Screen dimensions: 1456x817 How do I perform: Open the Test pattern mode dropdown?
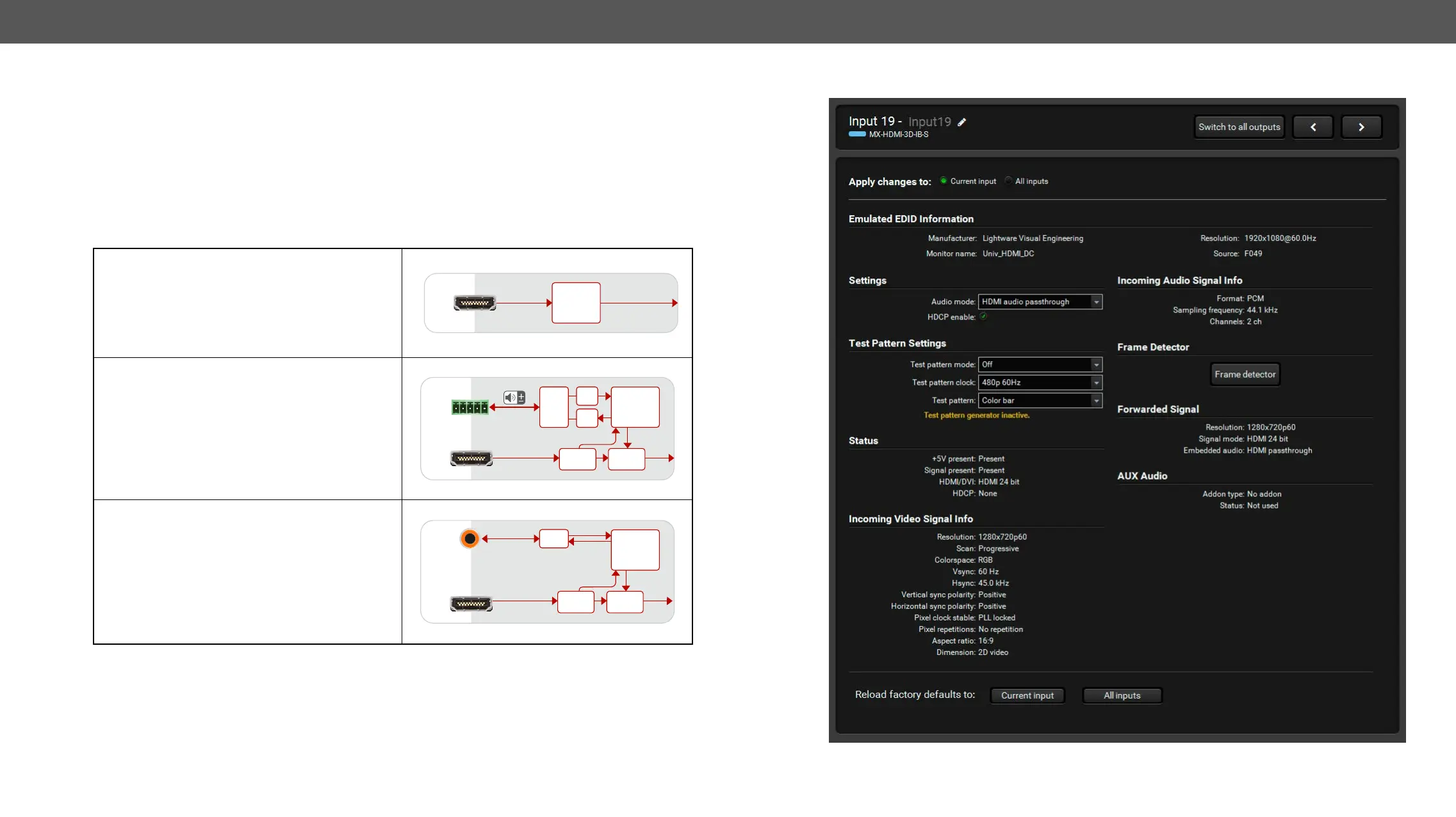[1040, 364]
